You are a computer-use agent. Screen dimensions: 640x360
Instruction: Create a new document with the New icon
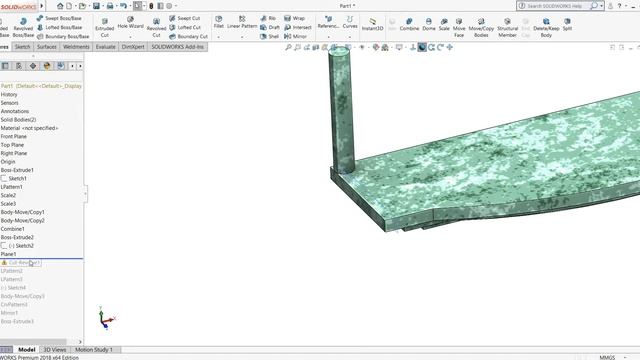(x=69, y=6)
